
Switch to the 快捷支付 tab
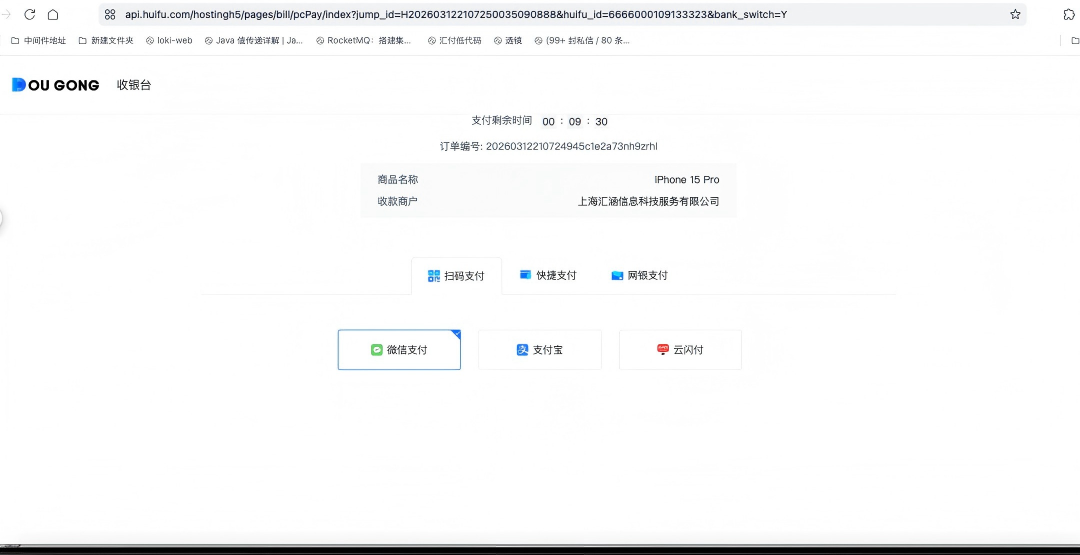[x=548, y=275]
